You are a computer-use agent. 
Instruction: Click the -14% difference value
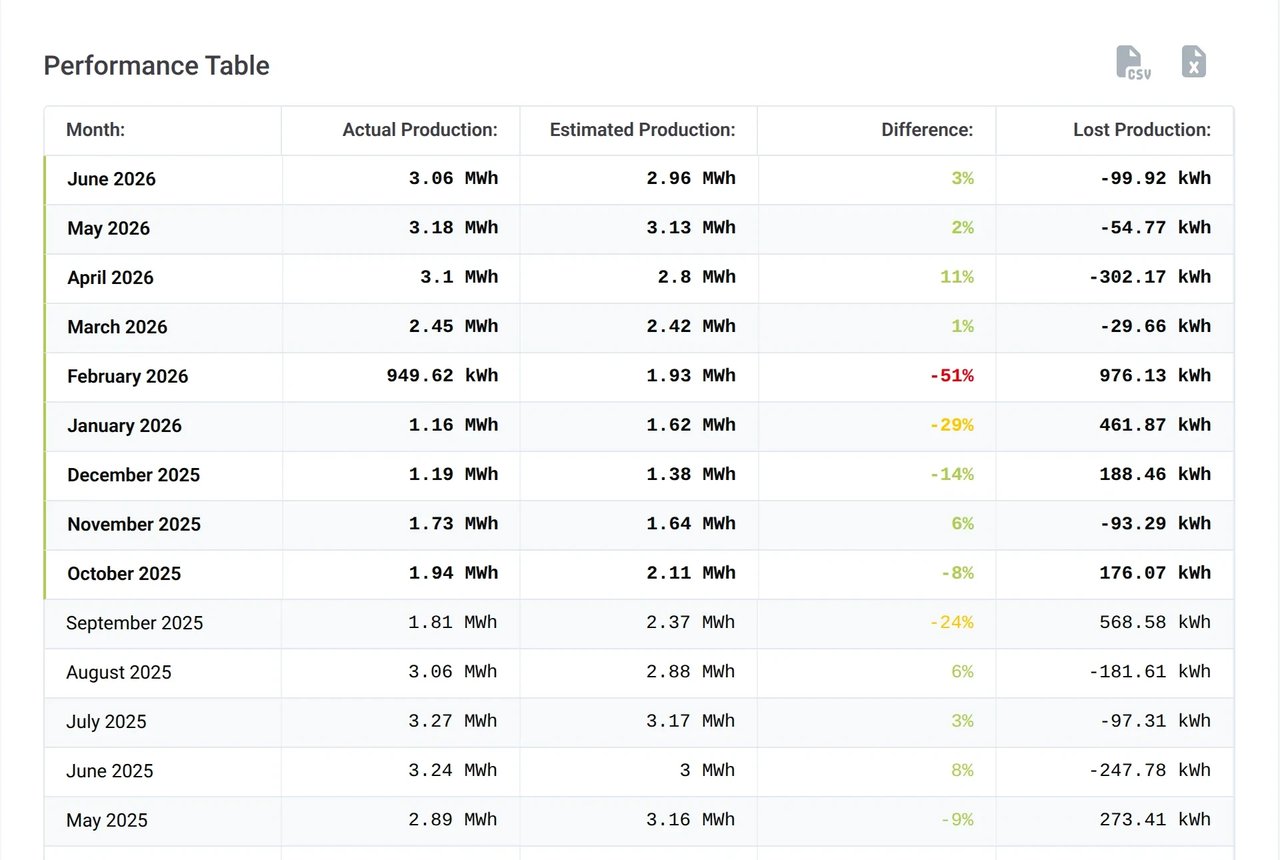[952, 474]
